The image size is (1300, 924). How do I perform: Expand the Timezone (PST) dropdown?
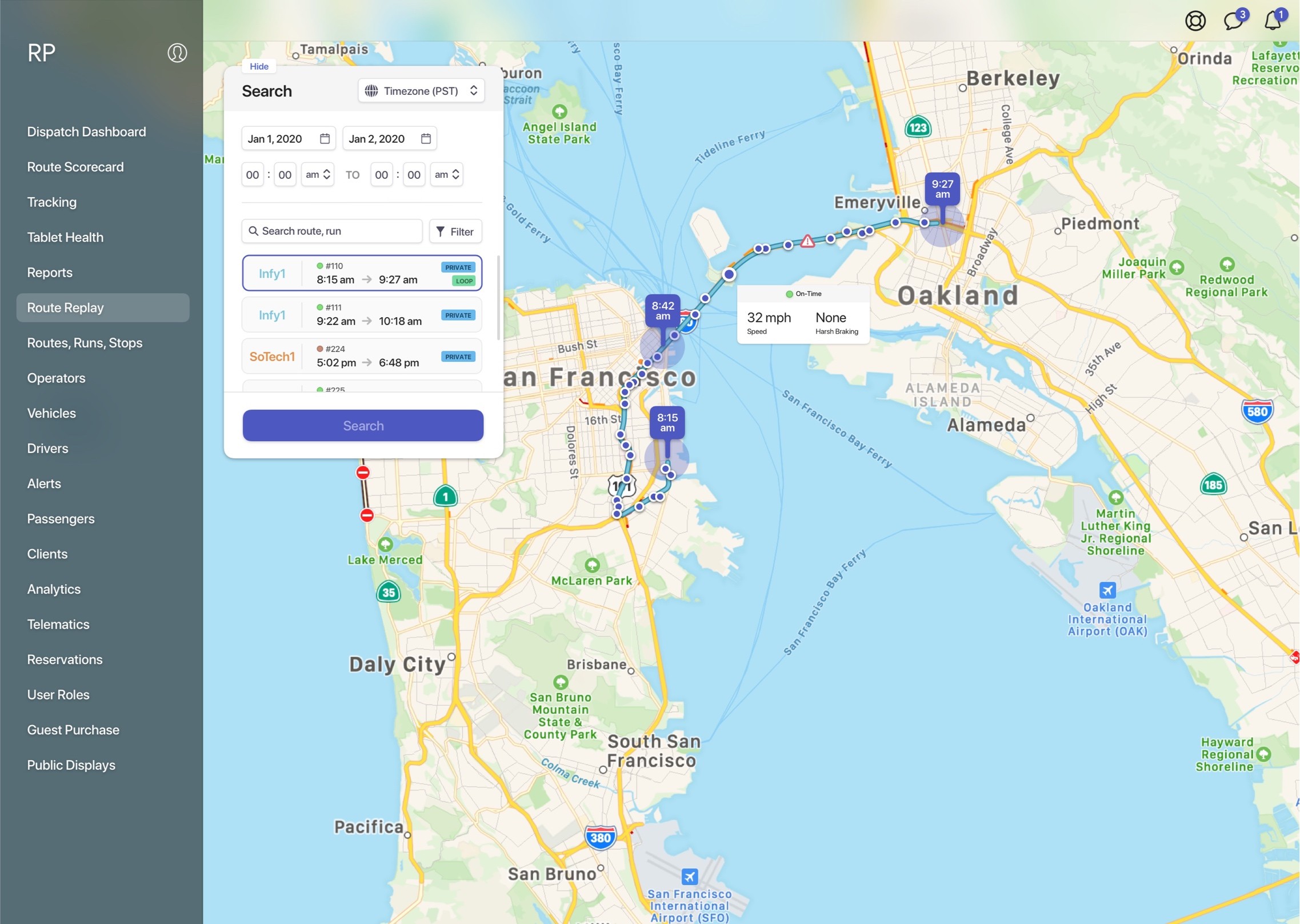pos(422,91)
